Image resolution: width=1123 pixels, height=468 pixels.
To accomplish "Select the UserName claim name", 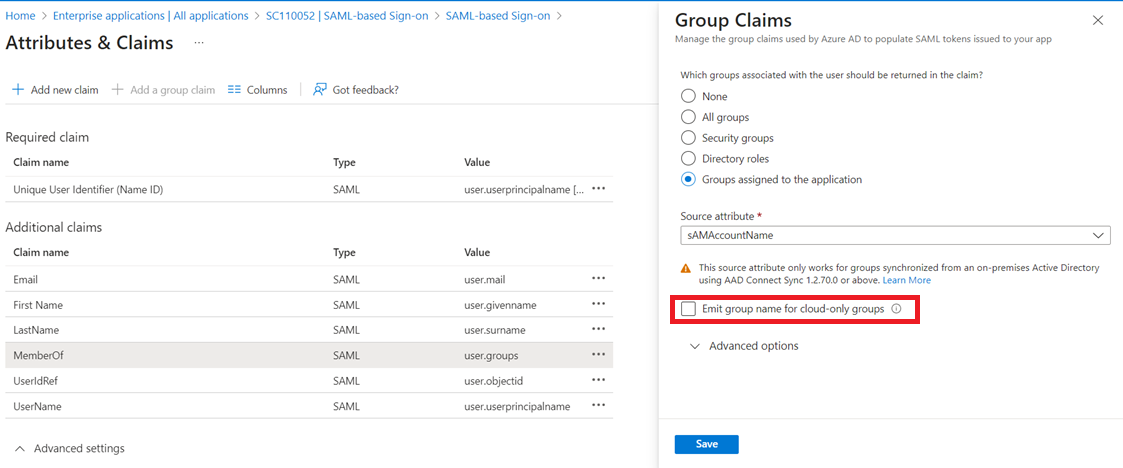I will coord(37,406).
